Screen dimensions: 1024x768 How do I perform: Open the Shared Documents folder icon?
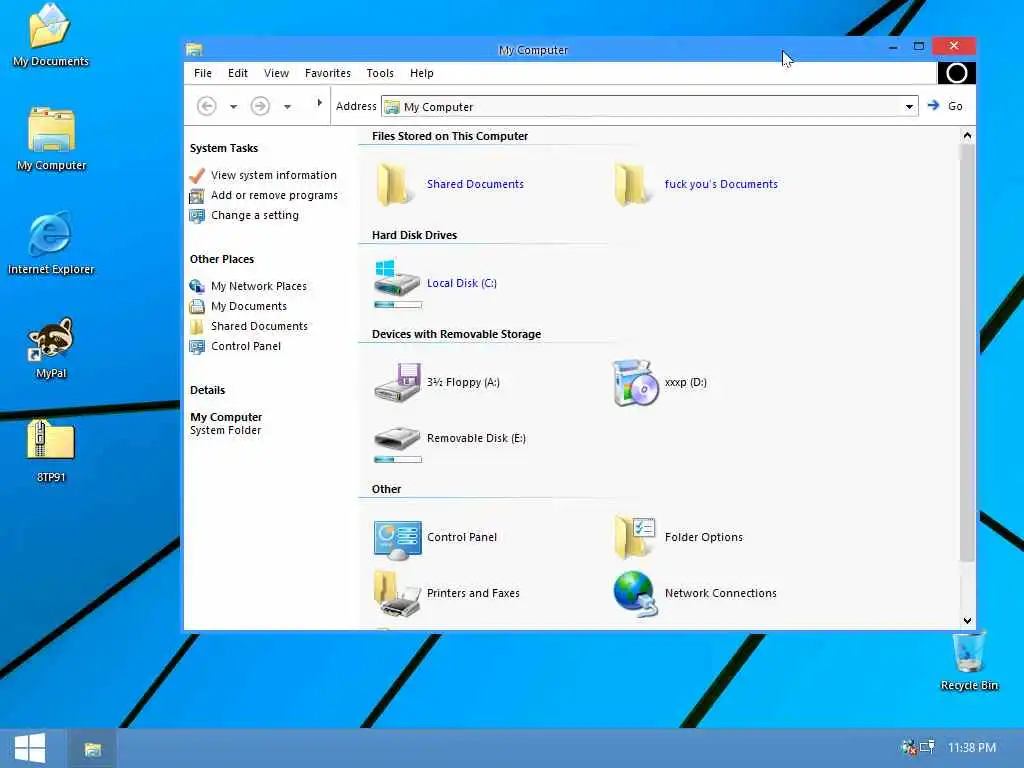click(x=394, y=184)
